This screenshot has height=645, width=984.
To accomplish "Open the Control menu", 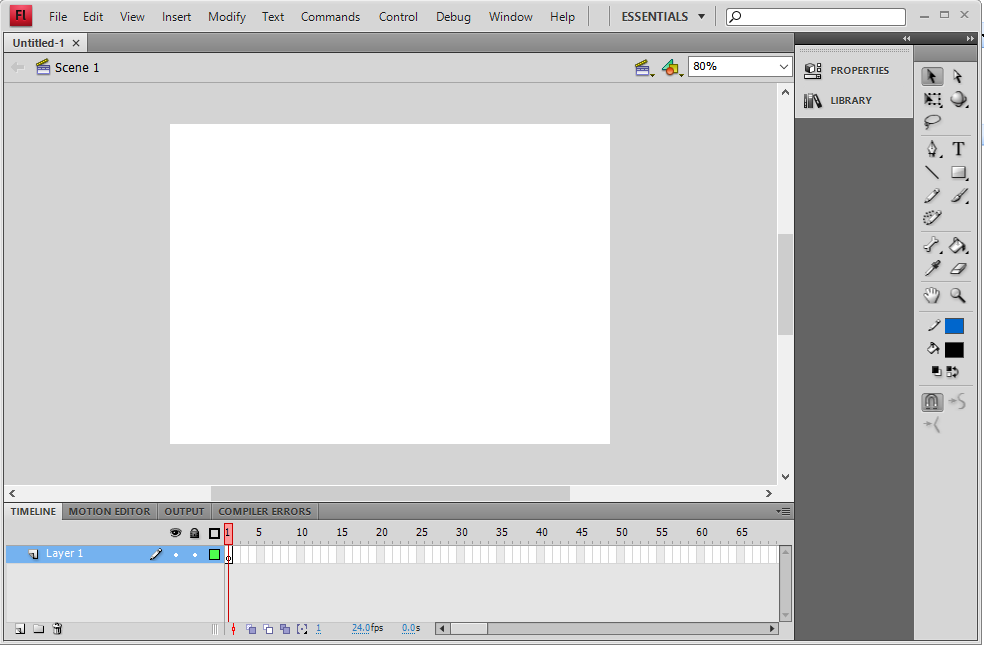I will 398,17.
